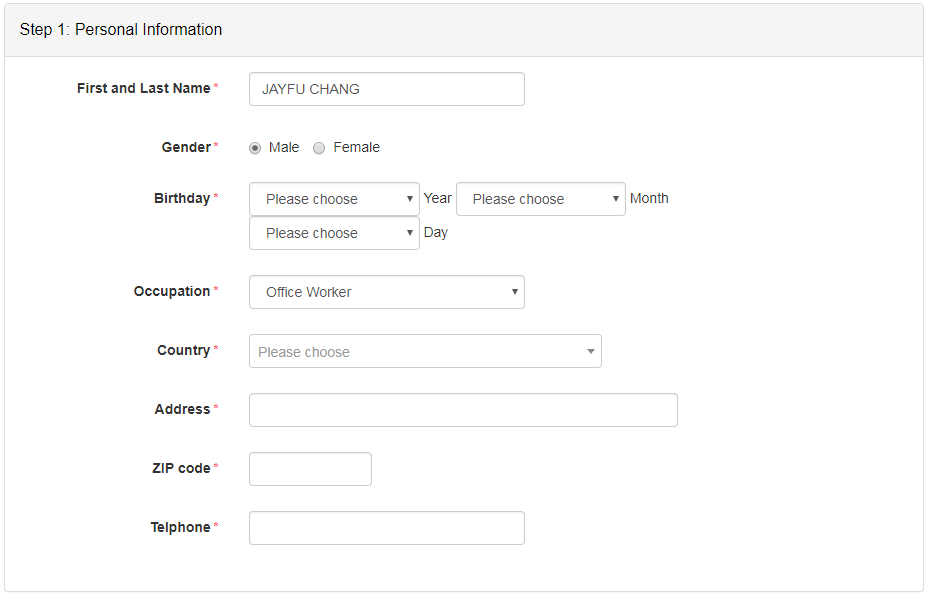The width and height of the screenshot is (930, 597).
Task: Click the Month dropdown arrow
Action: 616,199
